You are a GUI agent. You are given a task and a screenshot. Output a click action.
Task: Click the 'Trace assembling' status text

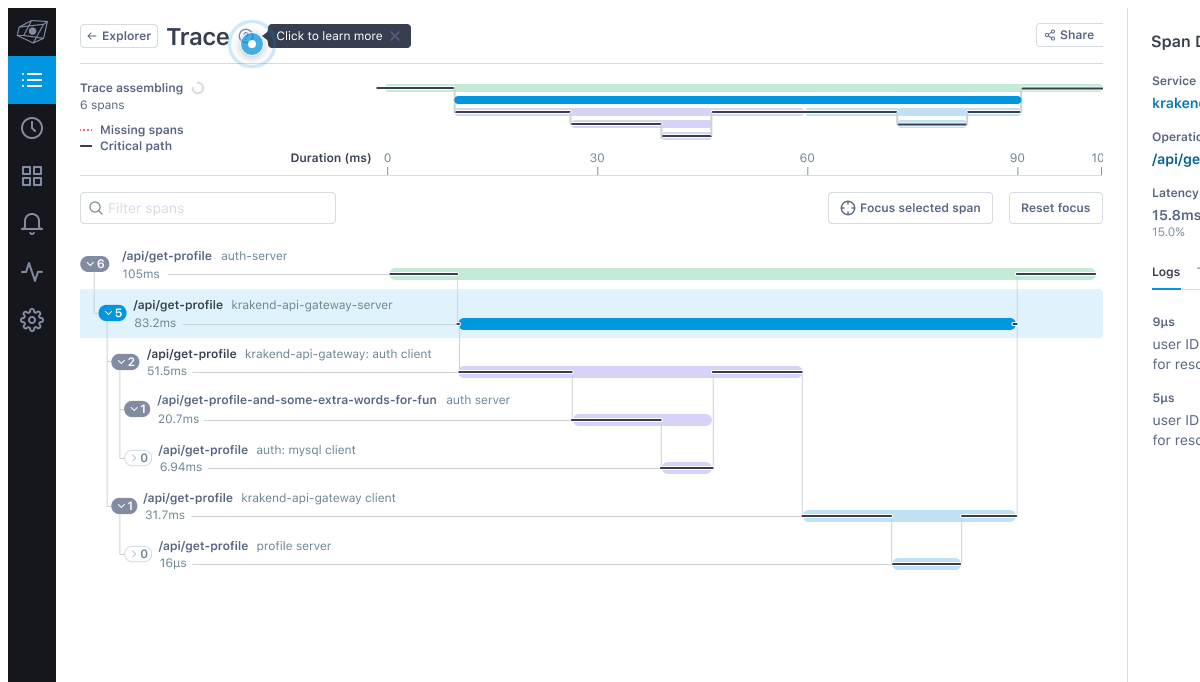132,88
